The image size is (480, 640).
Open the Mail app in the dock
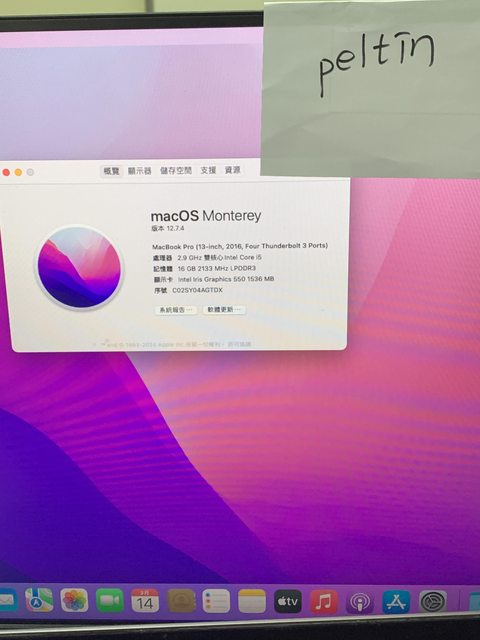8,600
